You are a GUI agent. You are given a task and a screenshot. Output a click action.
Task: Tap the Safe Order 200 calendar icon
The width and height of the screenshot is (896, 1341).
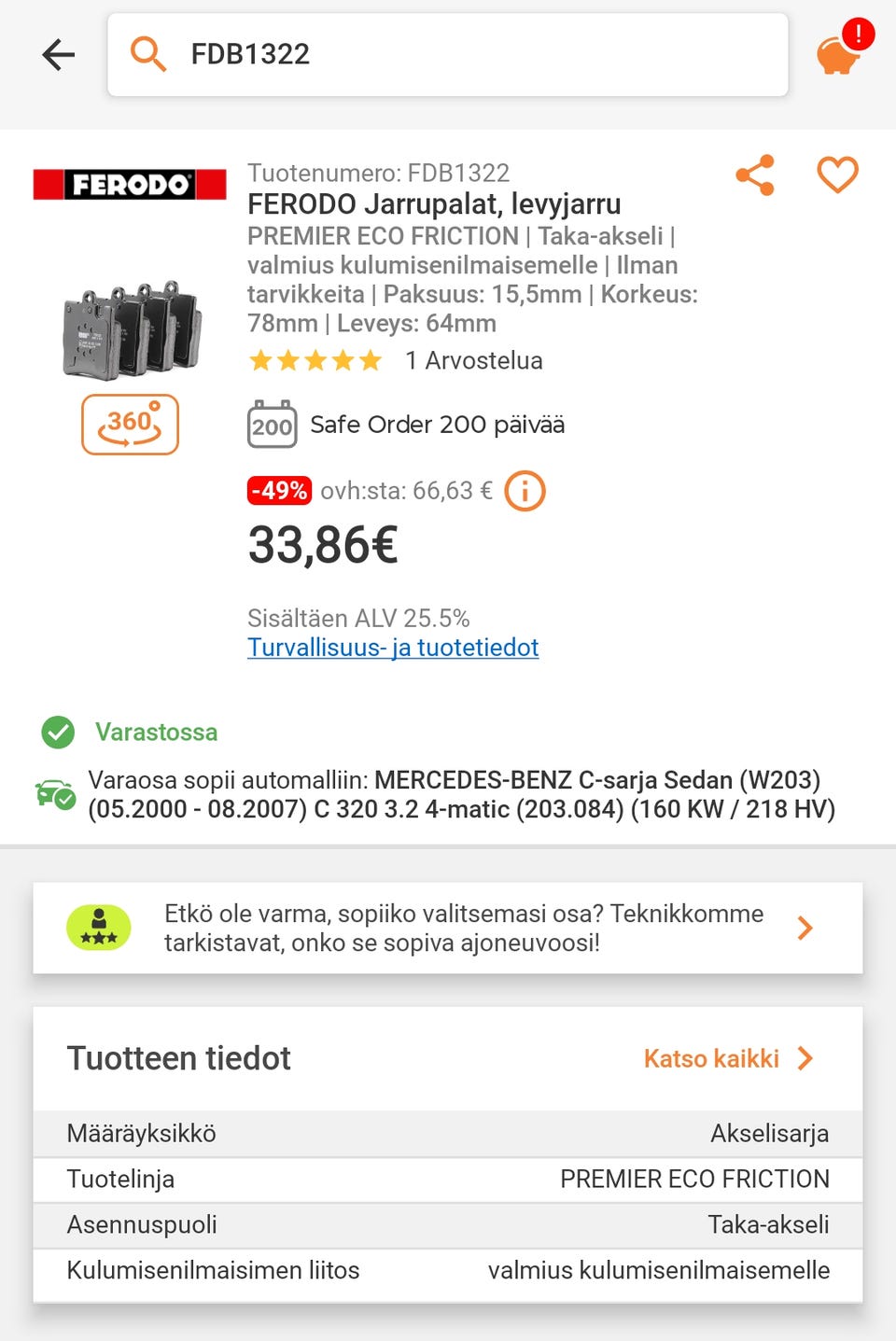pyautogui.click(x=272, y=425)
